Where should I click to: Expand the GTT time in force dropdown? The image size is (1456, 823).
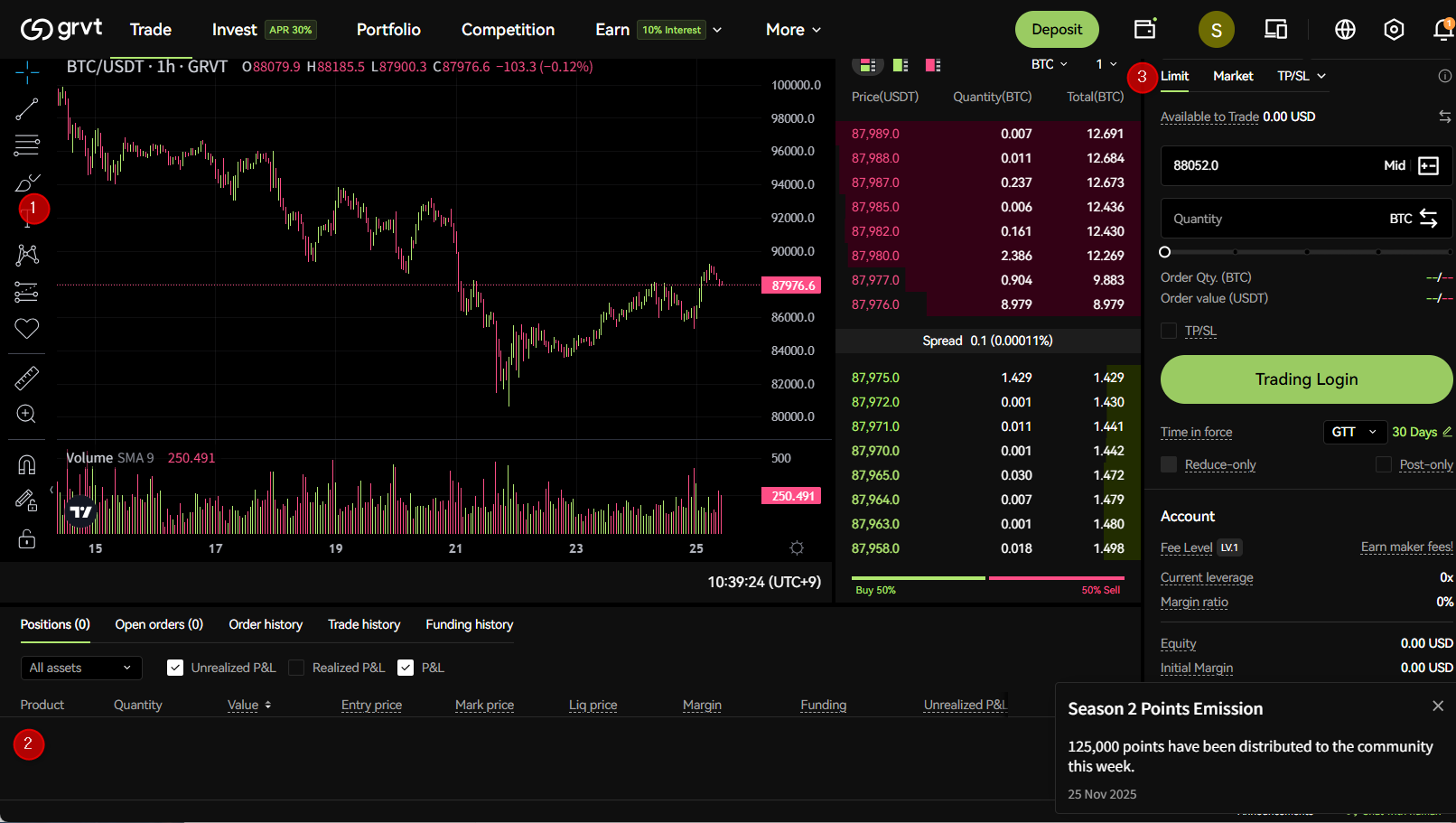(1354, 432)
